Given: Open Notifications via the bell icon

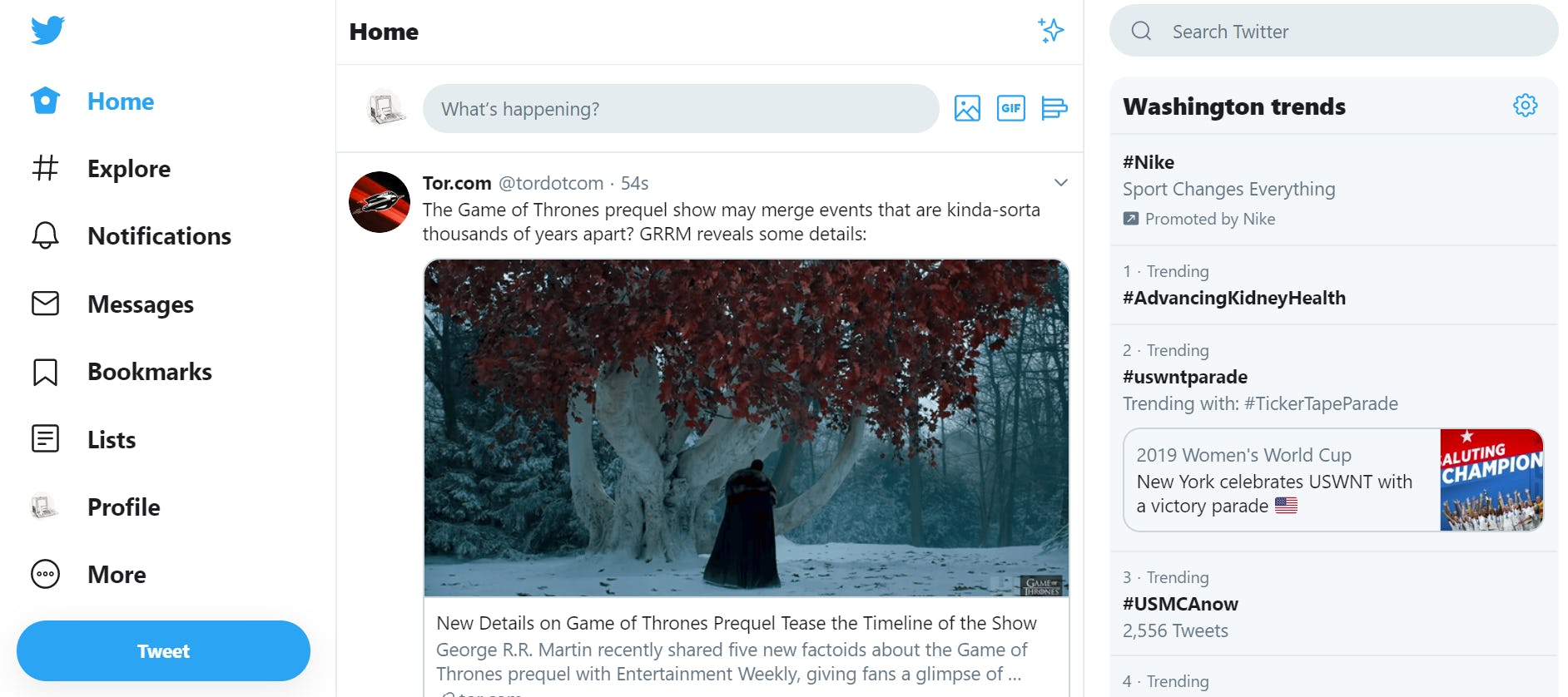Looking at the screenshot, I should (44, 236).
